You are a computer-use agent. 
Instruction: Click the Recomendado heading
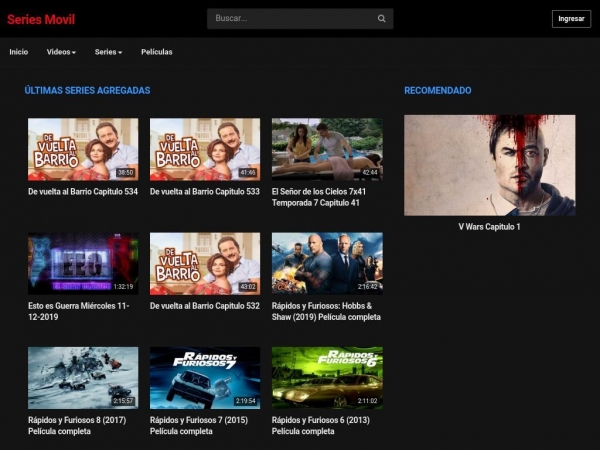tap(438, 91)
